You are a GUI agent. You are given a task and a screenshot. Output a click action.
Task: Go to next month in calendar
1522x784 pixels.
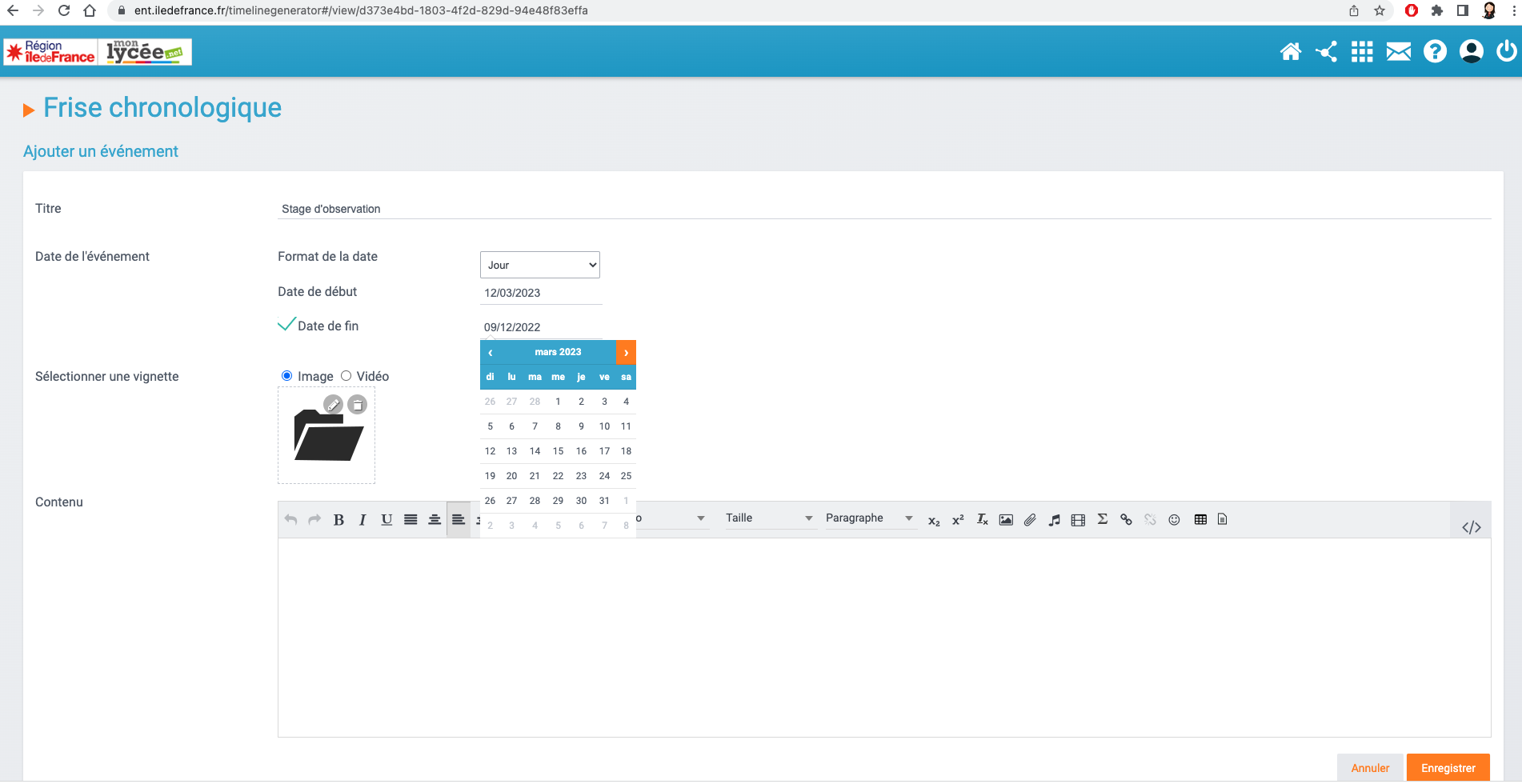pos(626,352)
